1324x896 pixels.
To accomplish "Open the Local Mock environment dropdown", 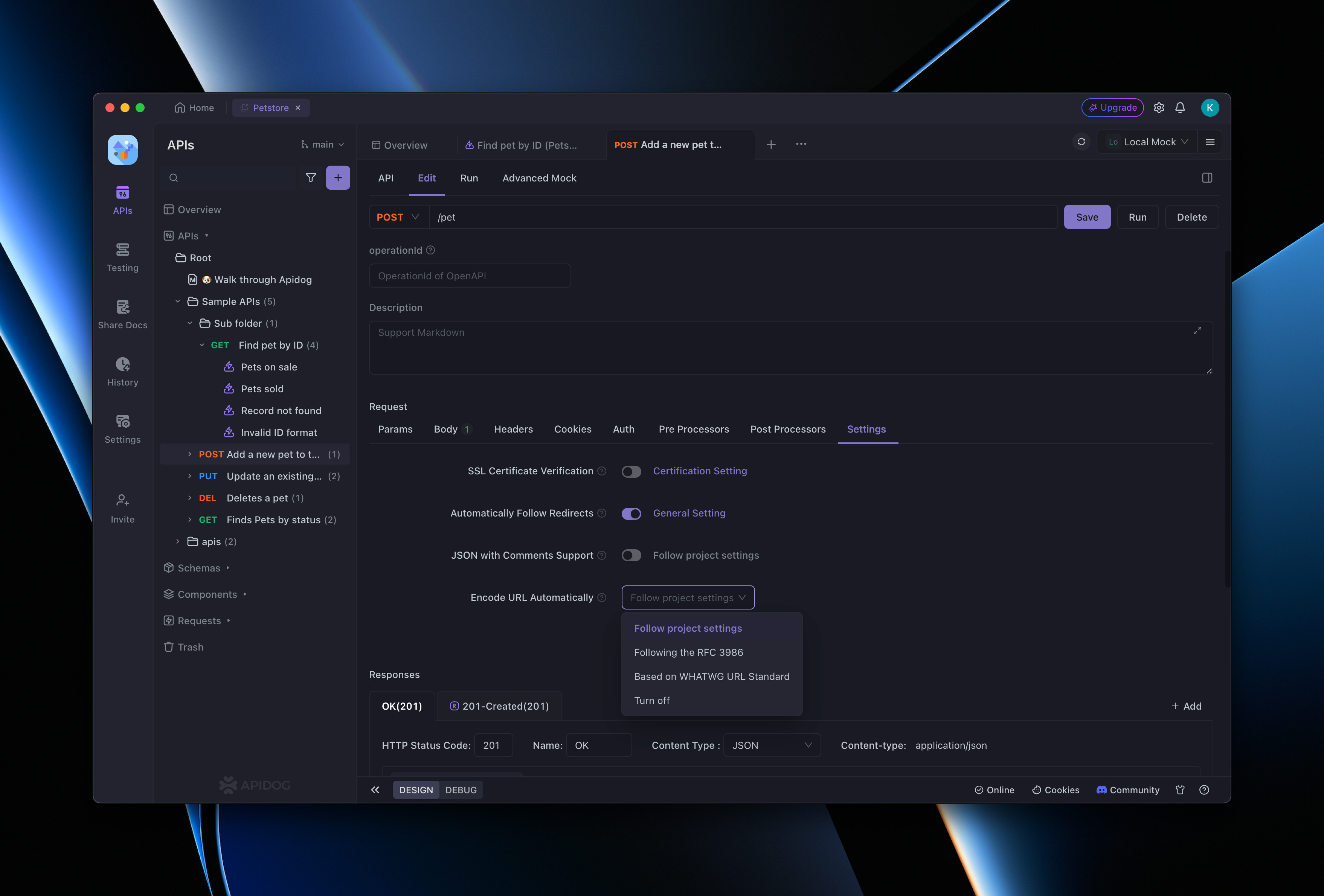I will (x=1147, y=142).
